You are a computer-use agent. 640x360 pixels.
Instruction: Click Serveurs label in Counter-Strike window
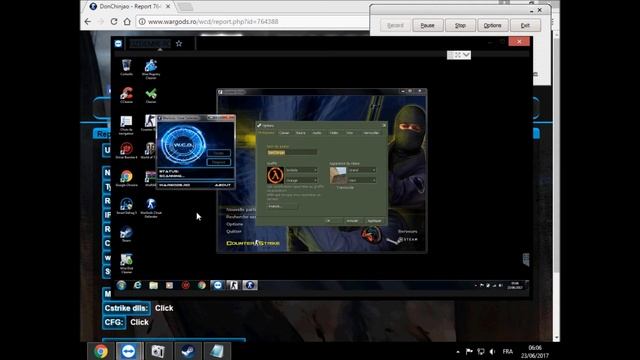point(407,231)
